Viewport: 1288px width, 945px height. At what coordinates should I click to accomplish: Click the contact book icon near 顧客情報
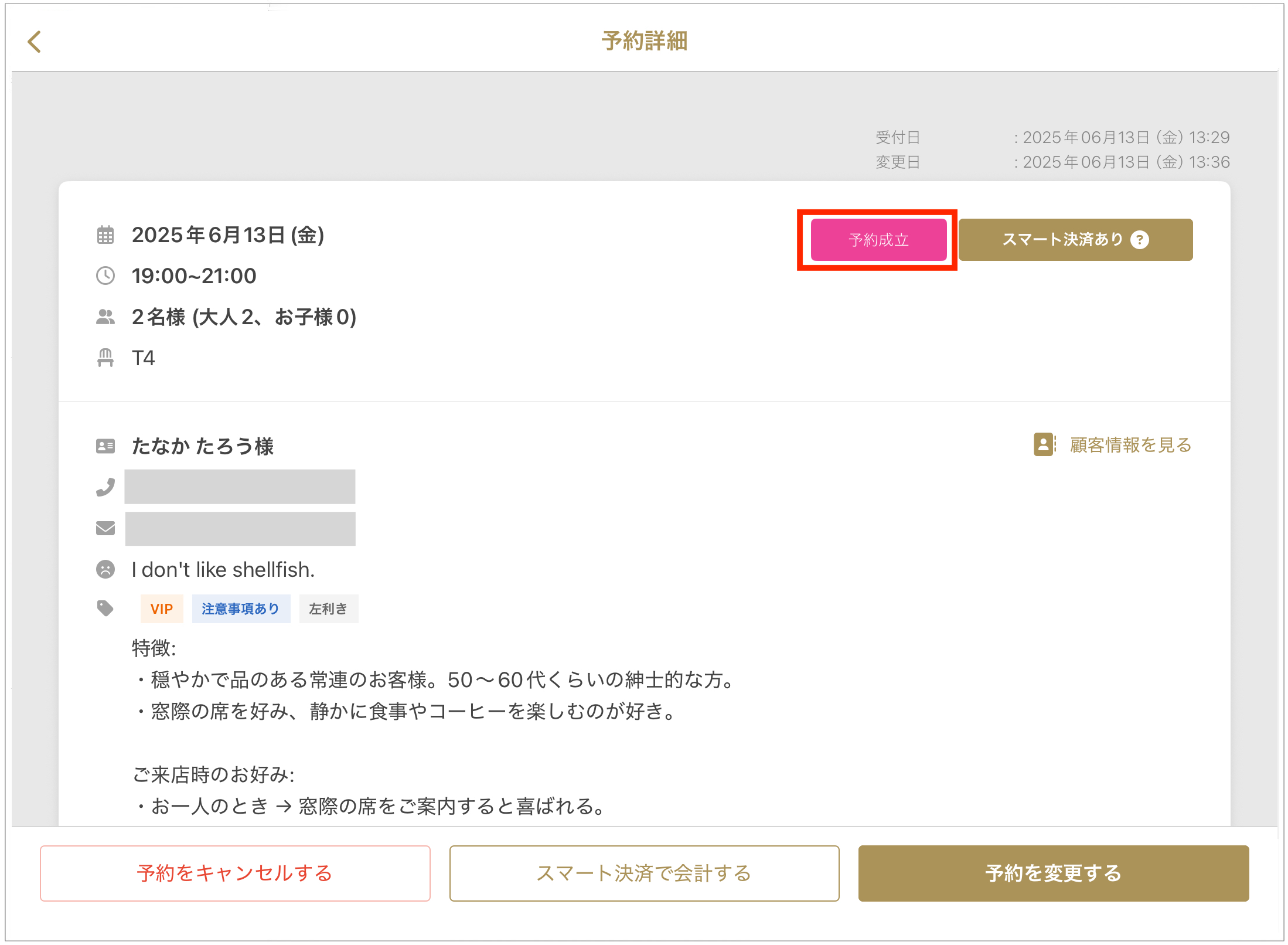tap(1044, 445)
